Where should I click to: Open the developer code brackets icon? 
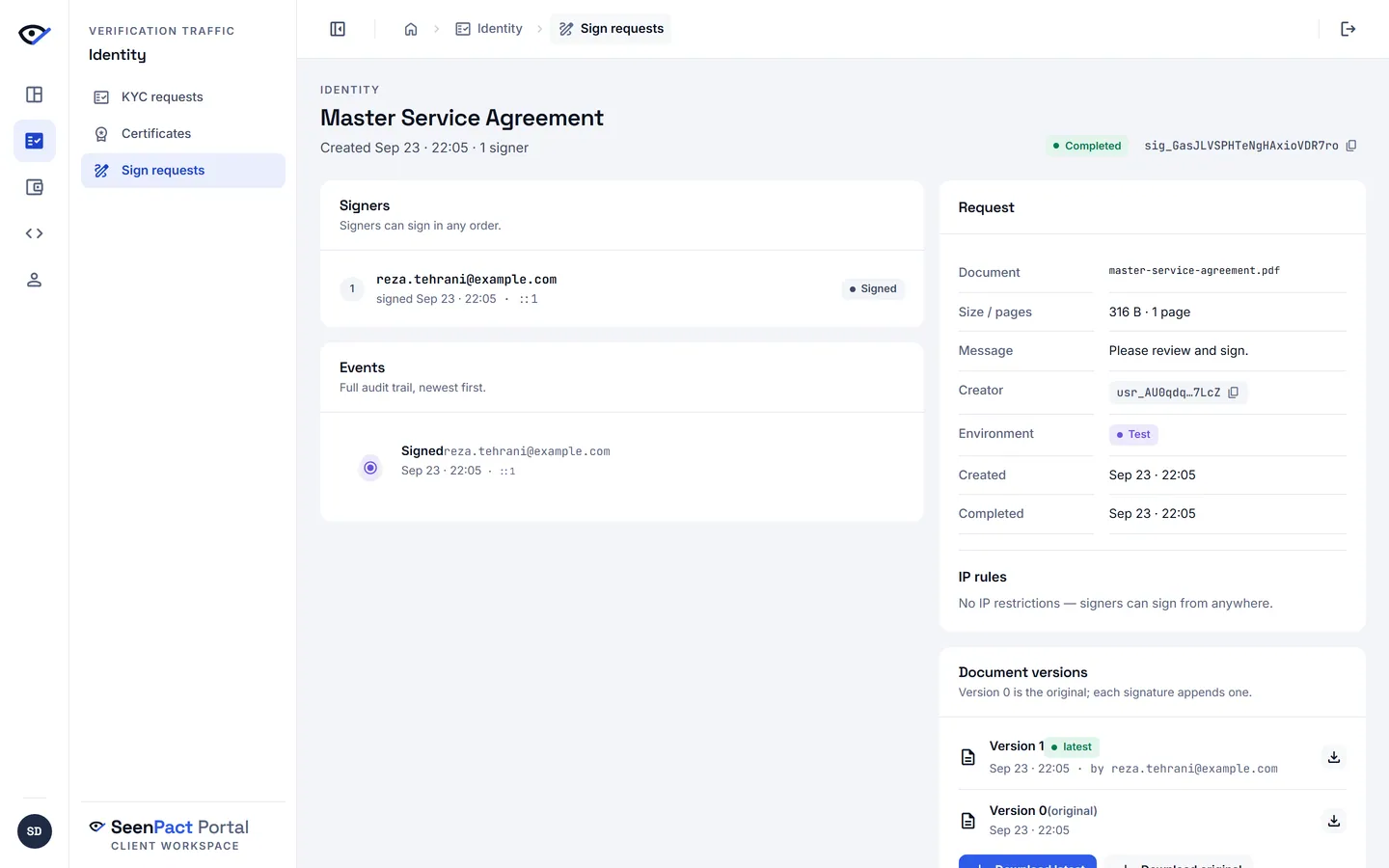point(34,233)
